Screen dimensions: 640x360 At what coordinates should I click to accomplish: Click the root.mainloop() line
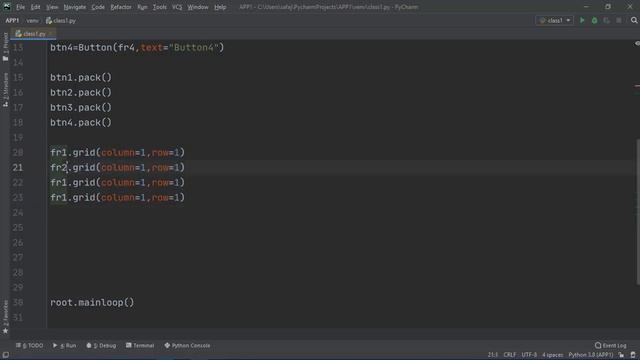(x=92, y=303)
